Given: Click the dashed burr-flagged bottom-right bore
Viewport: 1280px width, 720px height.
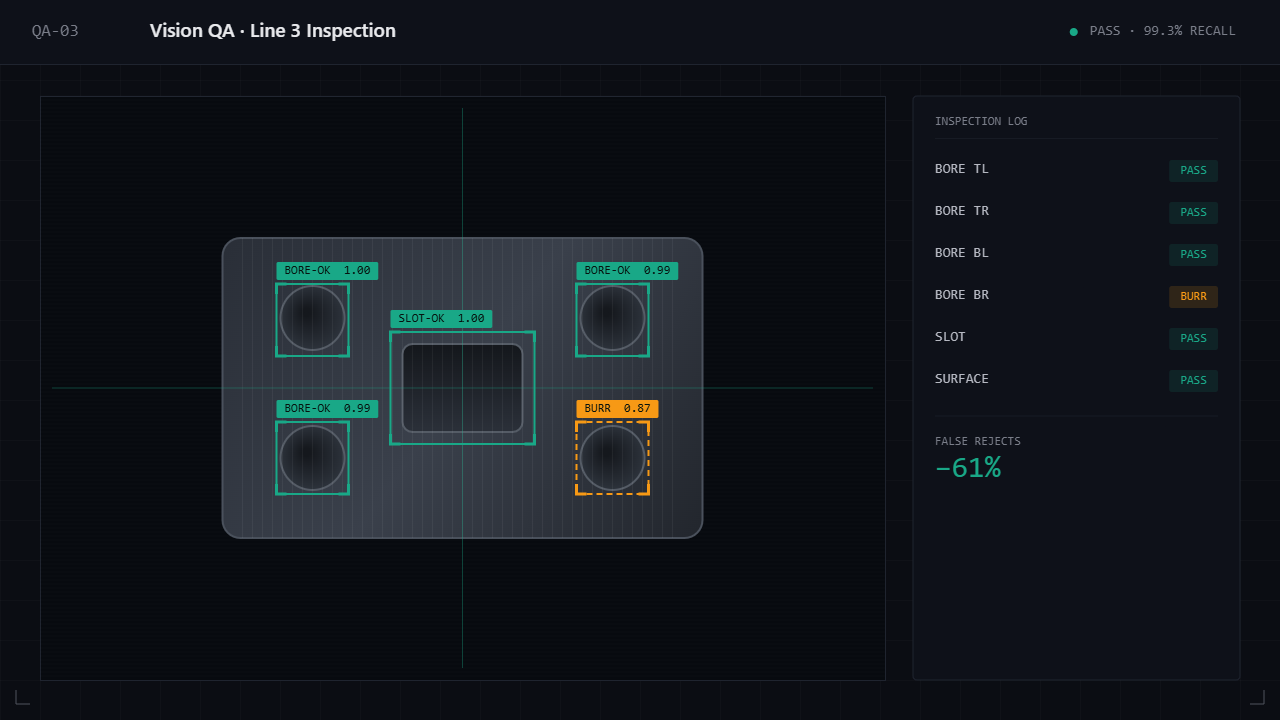Looking at the screenshot, I should click(x=612, y=458).
